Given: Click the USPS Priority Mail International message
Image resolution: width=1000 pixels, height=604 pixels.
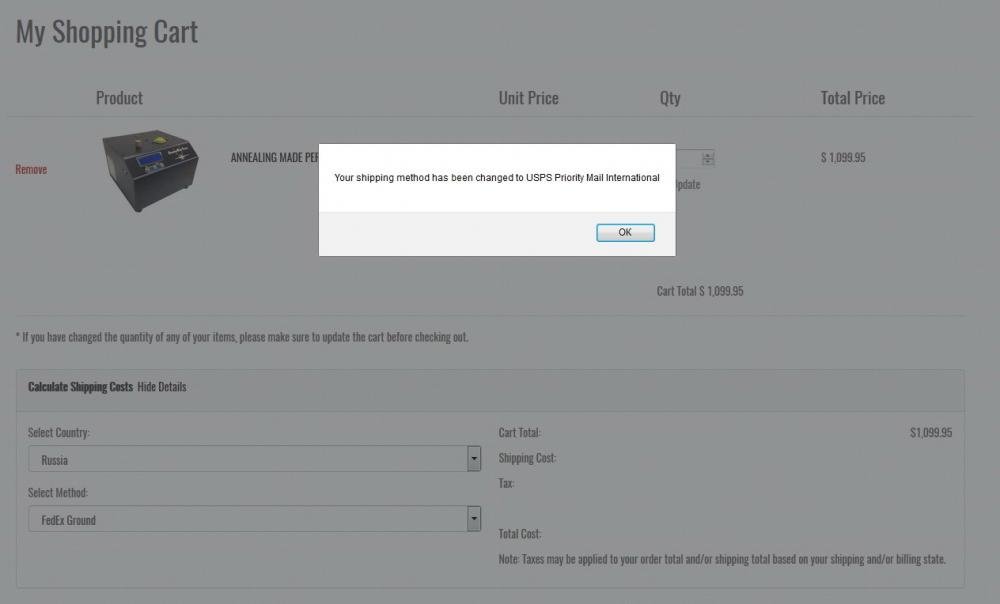Looking at the screenshot, I should pyautogui.click(x=496, y=178).
